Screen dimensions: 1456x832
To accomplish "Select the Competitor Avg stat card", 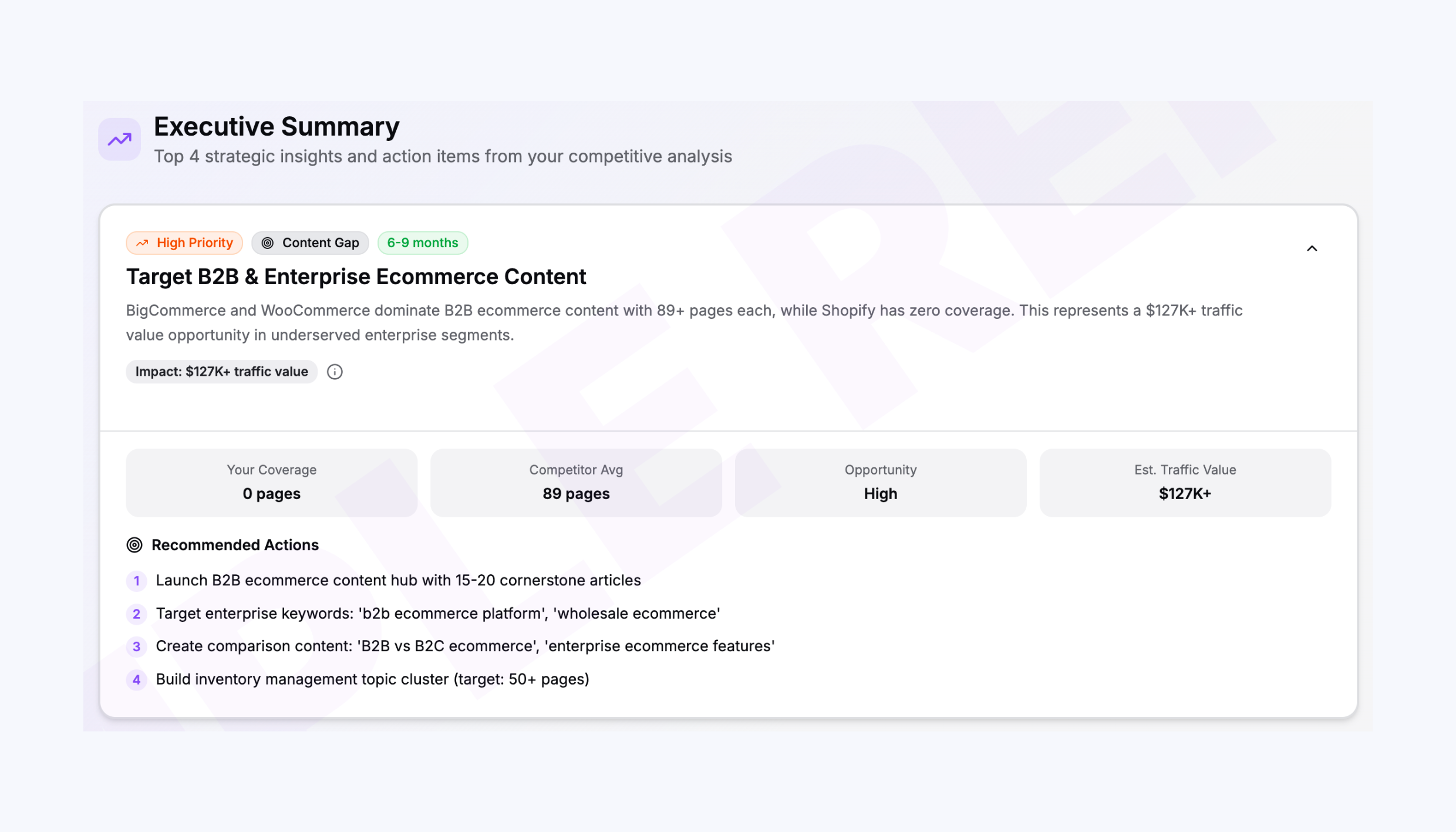I will click(575, 482).
